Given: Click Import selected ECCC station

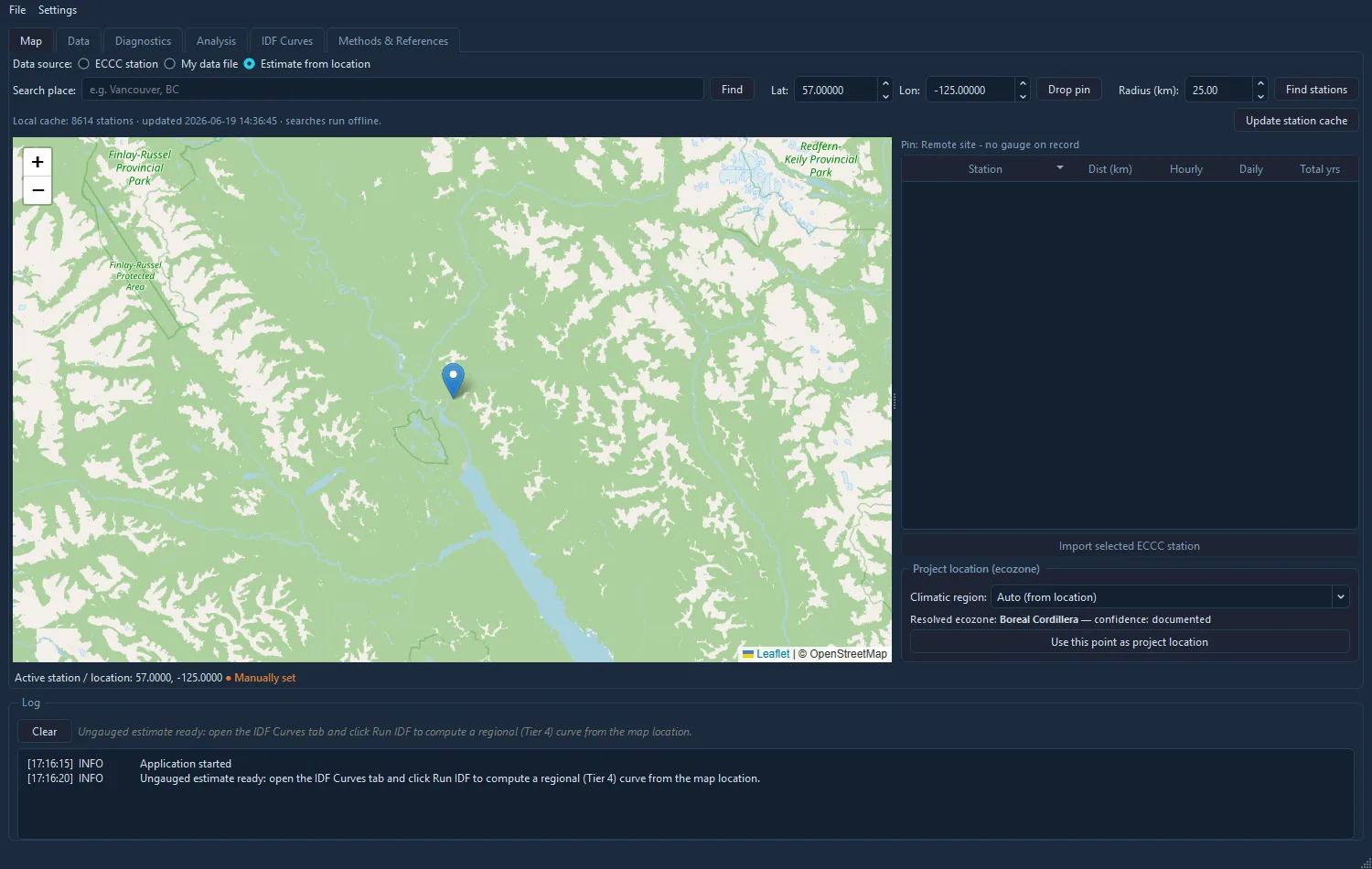Looking at the screenshot, I should 1130,546.
